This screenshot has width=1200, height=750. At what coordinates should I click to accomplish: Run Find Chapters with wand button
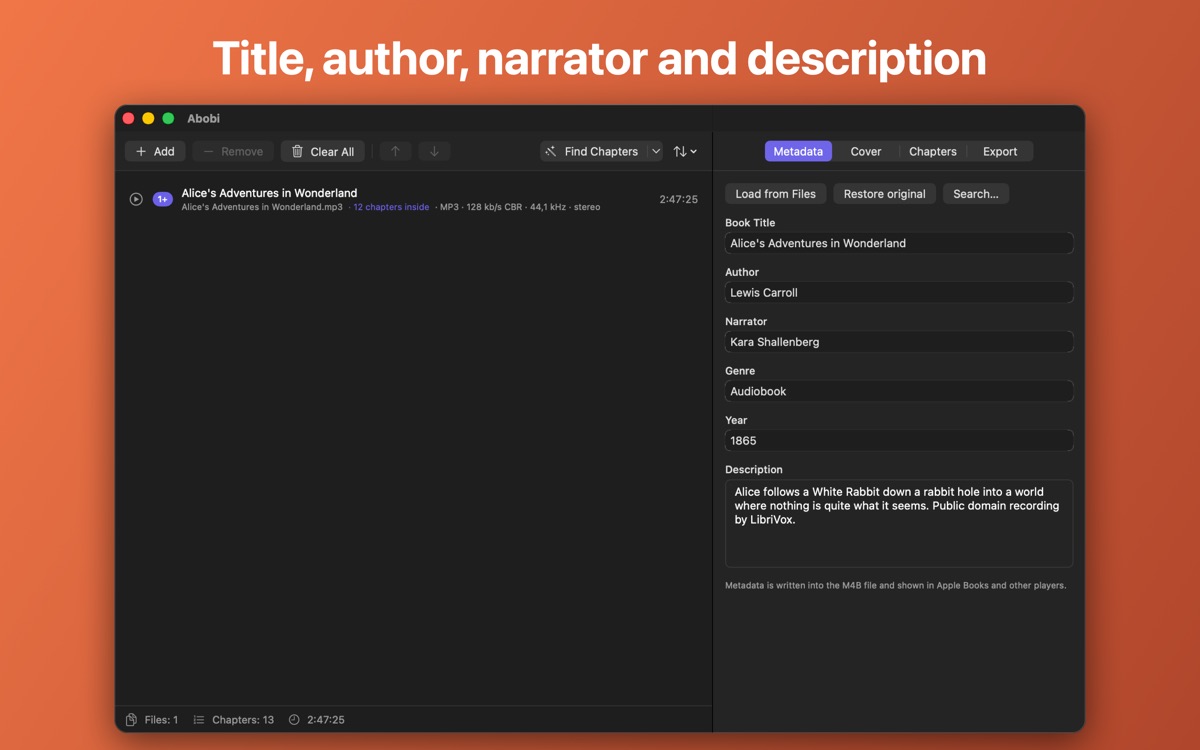[593, 151]
